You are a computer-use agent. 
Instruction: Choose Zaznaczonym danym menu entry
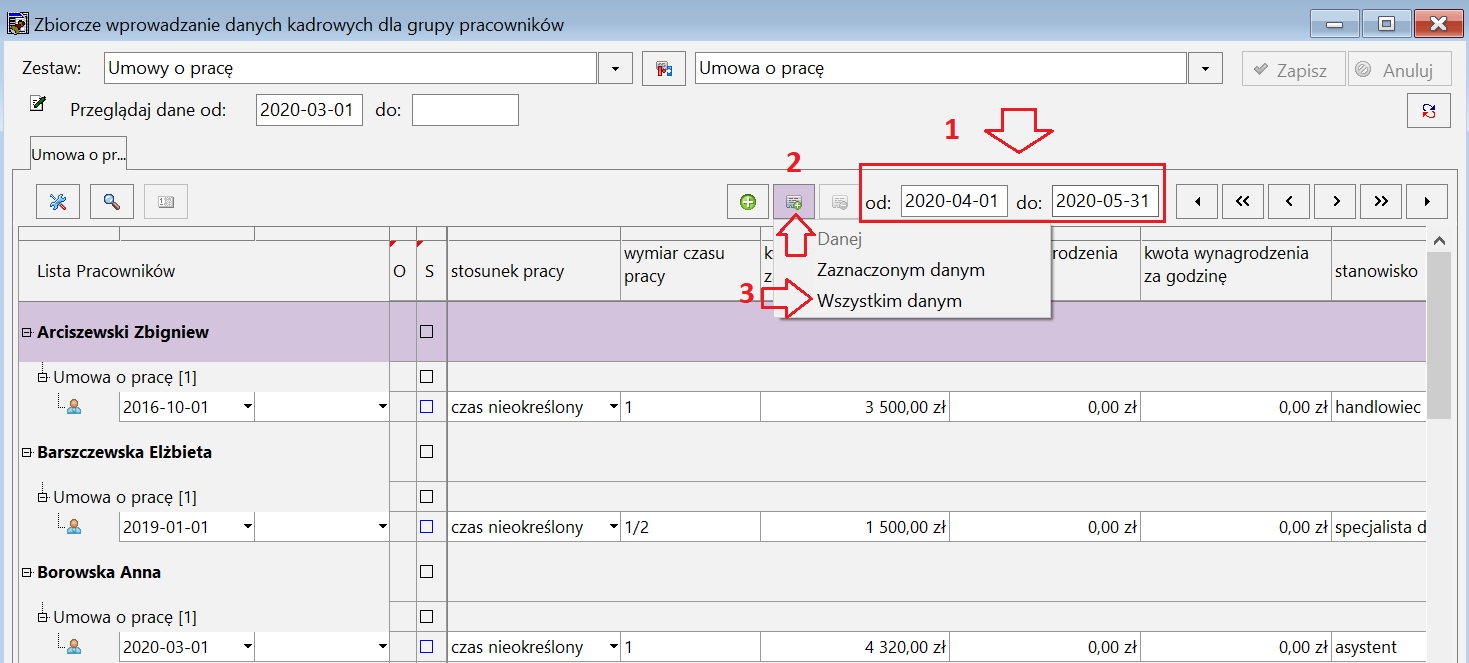click(901, 270)
